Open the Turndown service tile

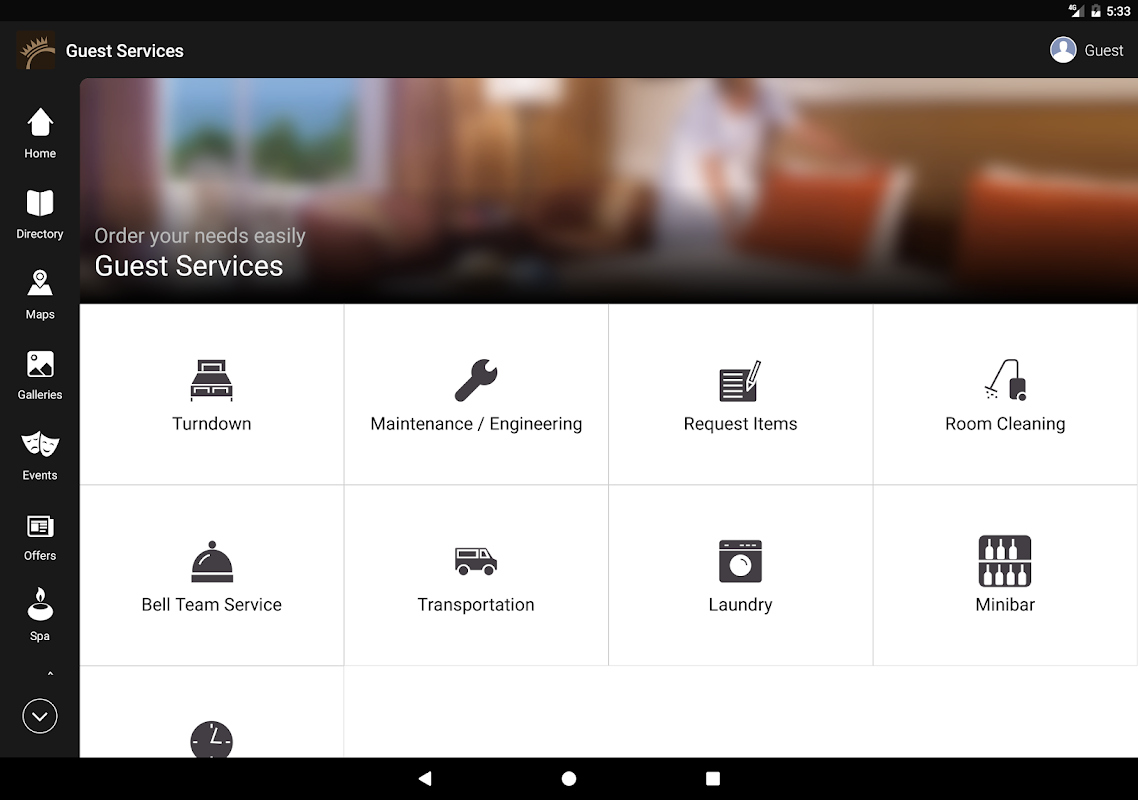pyautogui.click(x=211, y=394)
